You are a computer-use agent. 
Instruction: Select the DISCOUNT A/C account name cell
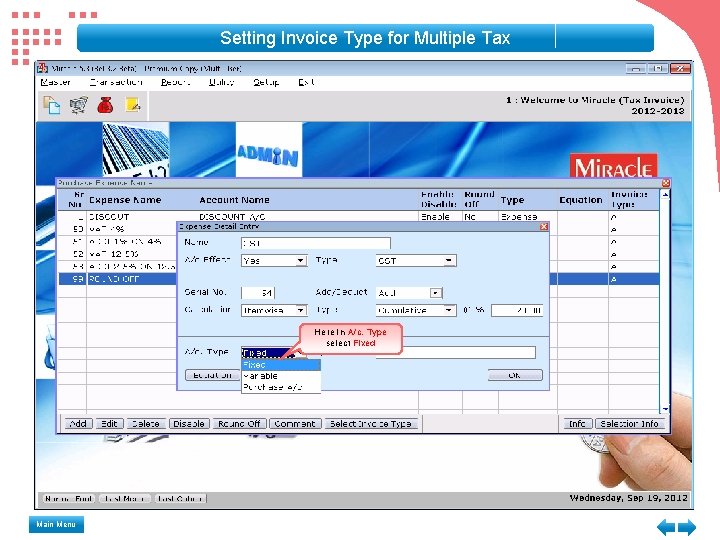pos(232,217)
